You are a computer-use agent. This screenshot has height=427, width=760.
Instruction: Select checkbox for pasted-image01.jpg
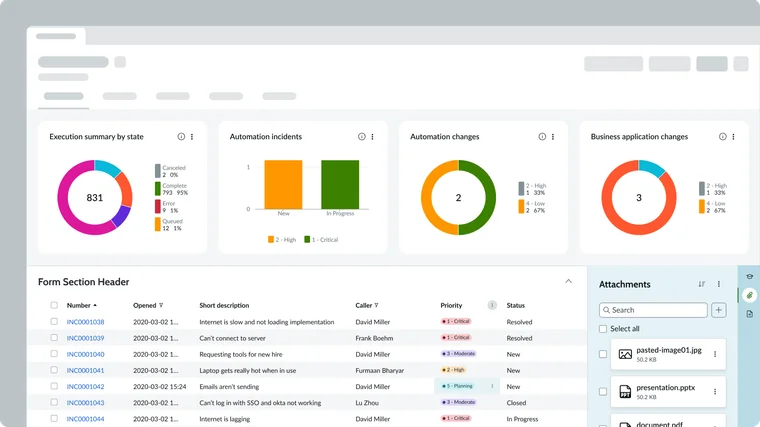602,354
